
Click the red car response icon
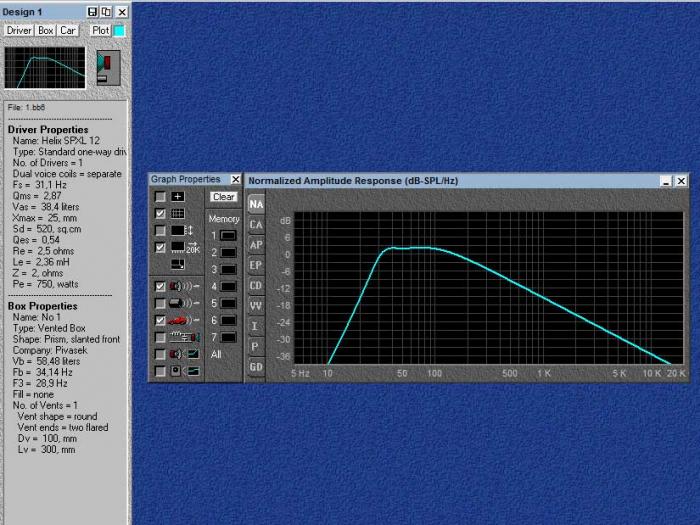178,320
